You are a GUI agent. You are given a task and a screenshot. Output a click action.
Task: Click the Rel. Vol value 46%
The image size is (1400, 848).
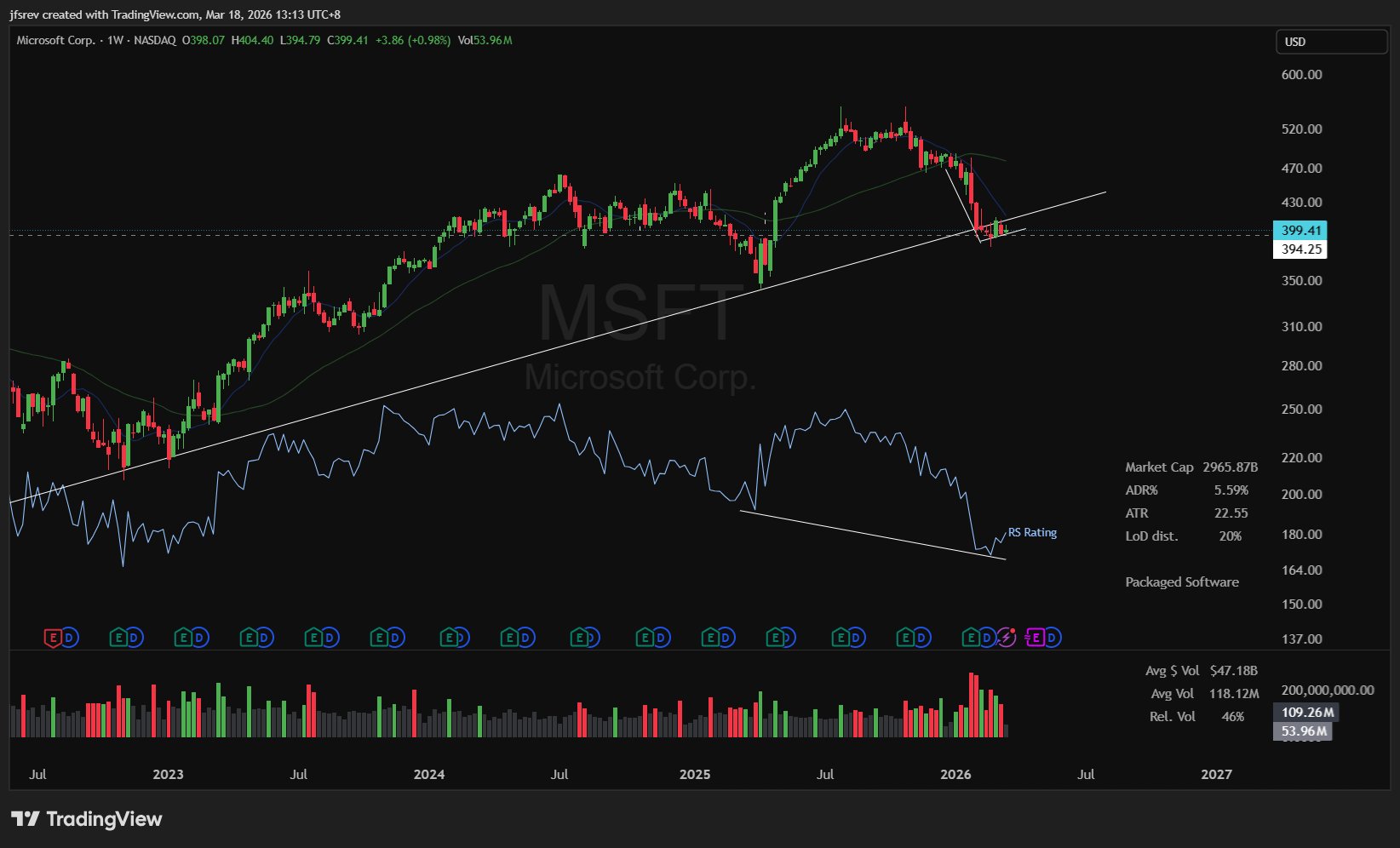click(x=1233, y=716)
